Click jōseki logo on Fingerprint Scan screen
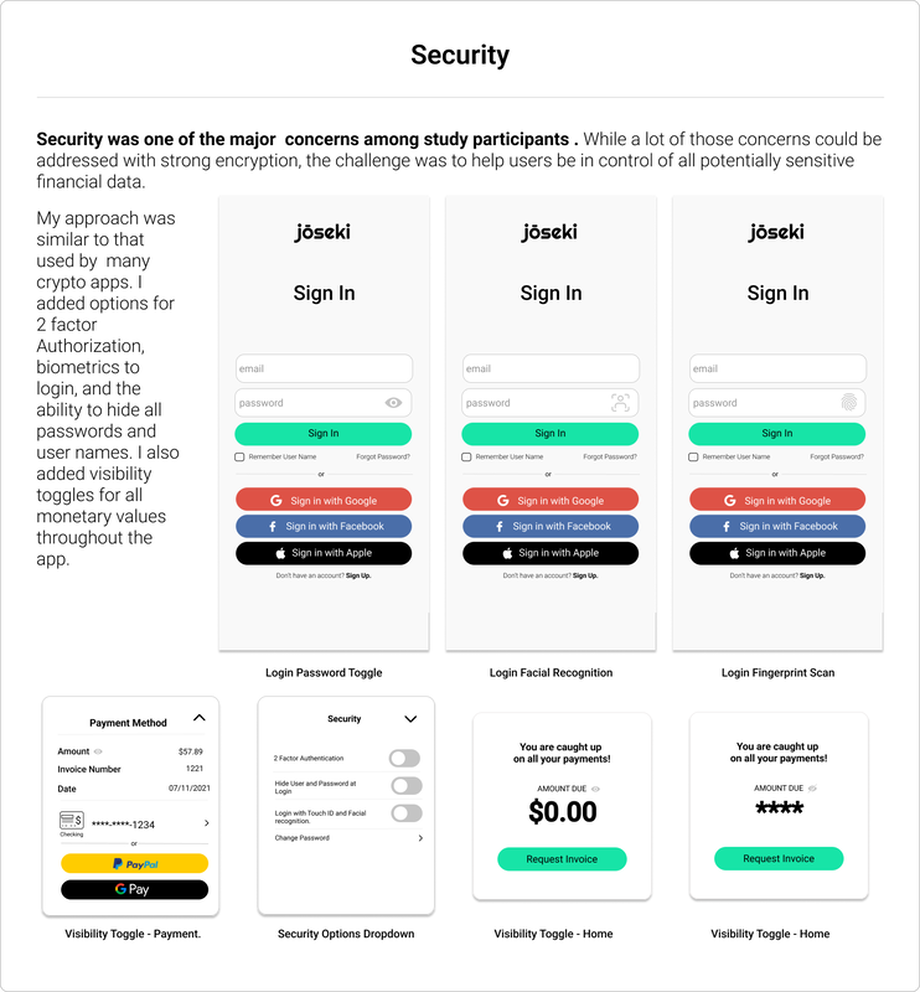The width and height of the screenshot is (920, 992). (777, 232)
